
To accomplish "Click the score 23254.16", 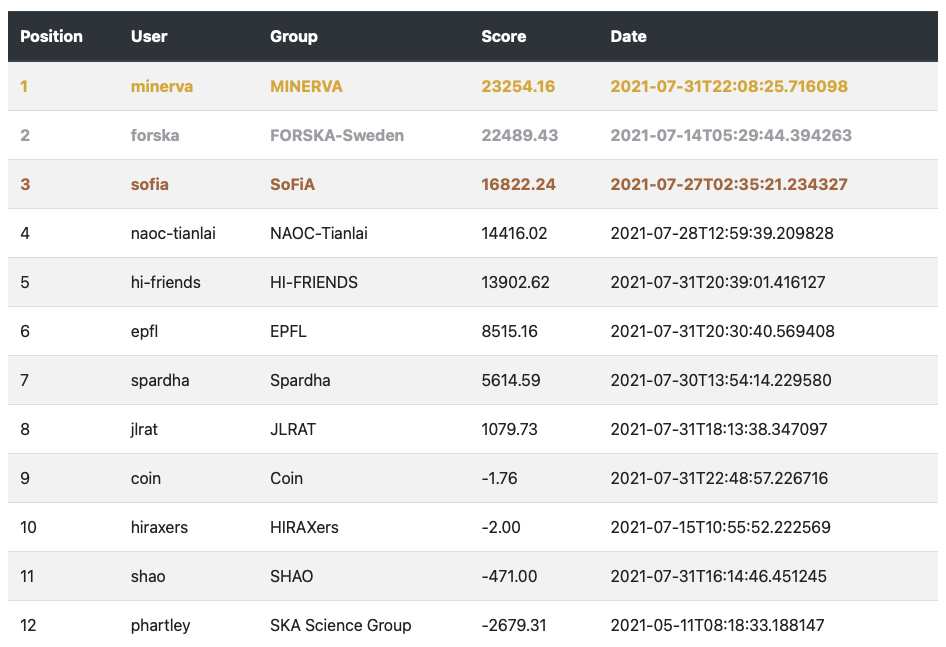I will tap(518, 86).
